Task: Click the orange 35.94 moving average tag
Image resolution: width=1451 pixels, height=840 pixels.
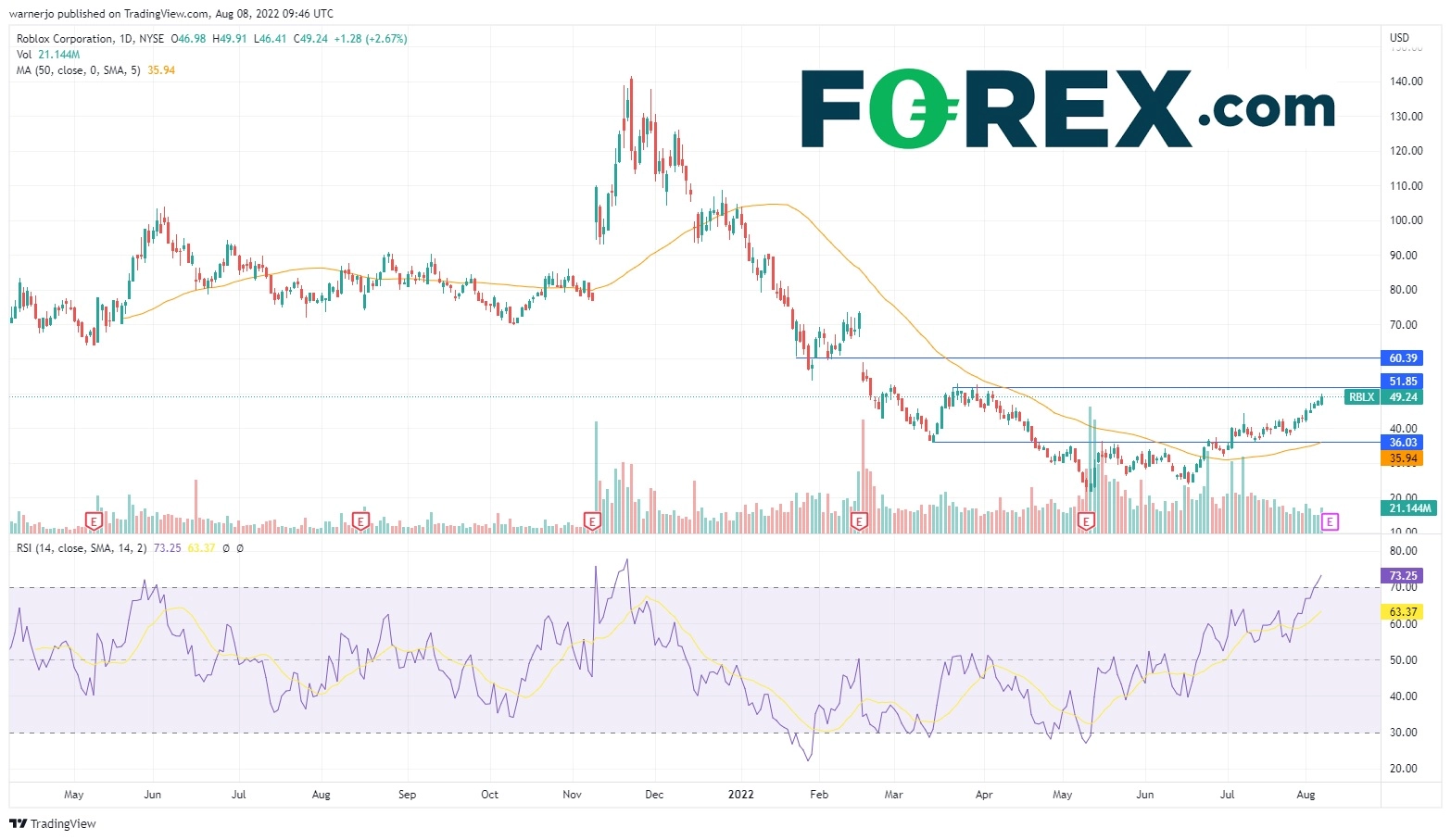Action: coord(1403,458)
